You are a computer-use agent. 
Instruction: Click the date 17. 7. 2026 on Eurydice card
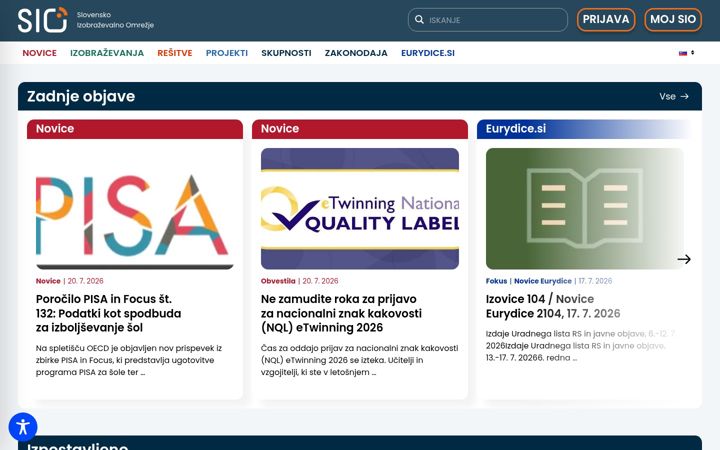(x=595, y=281)
